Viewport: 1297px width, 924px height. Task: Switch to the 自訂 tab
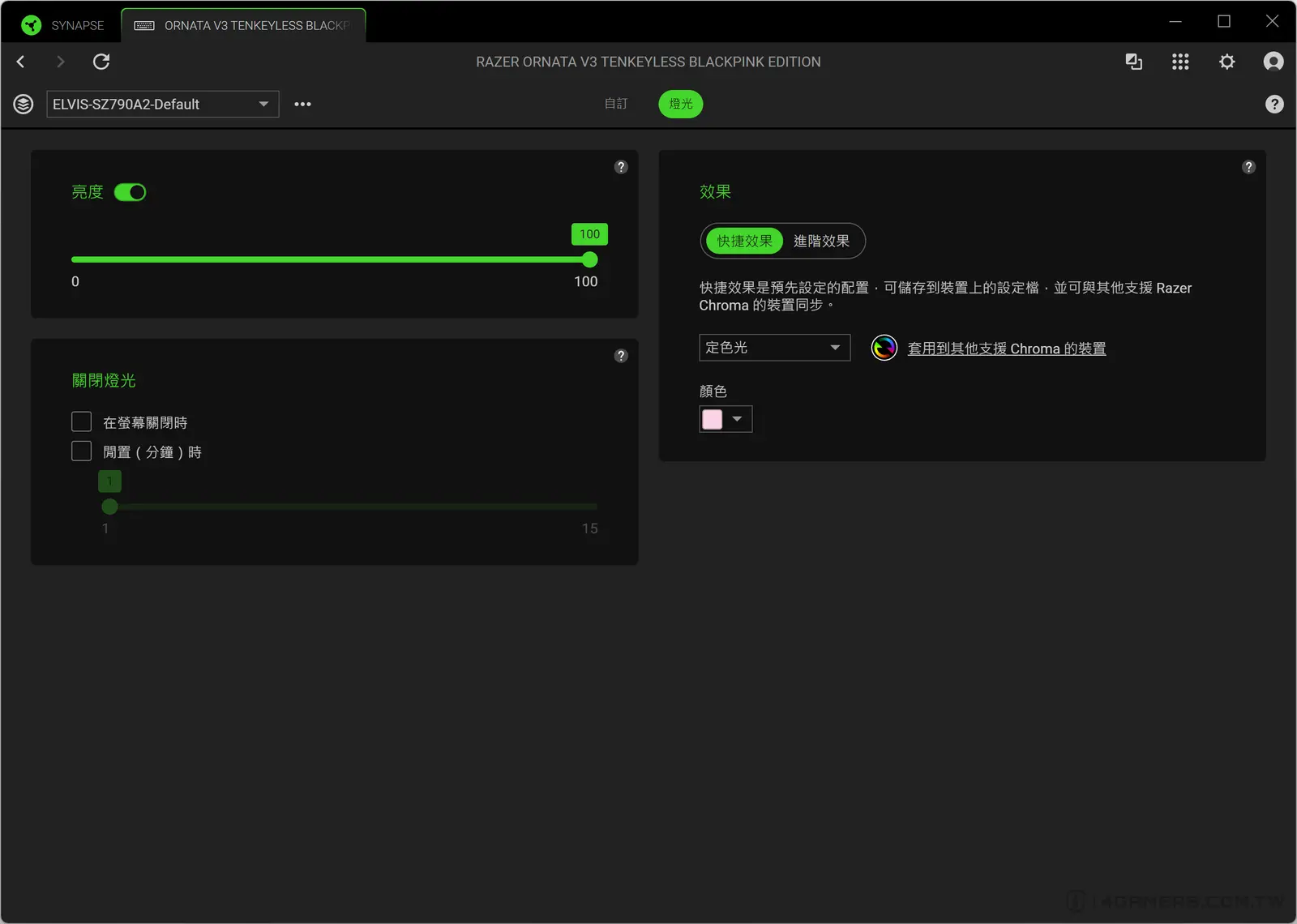point(616,104)
